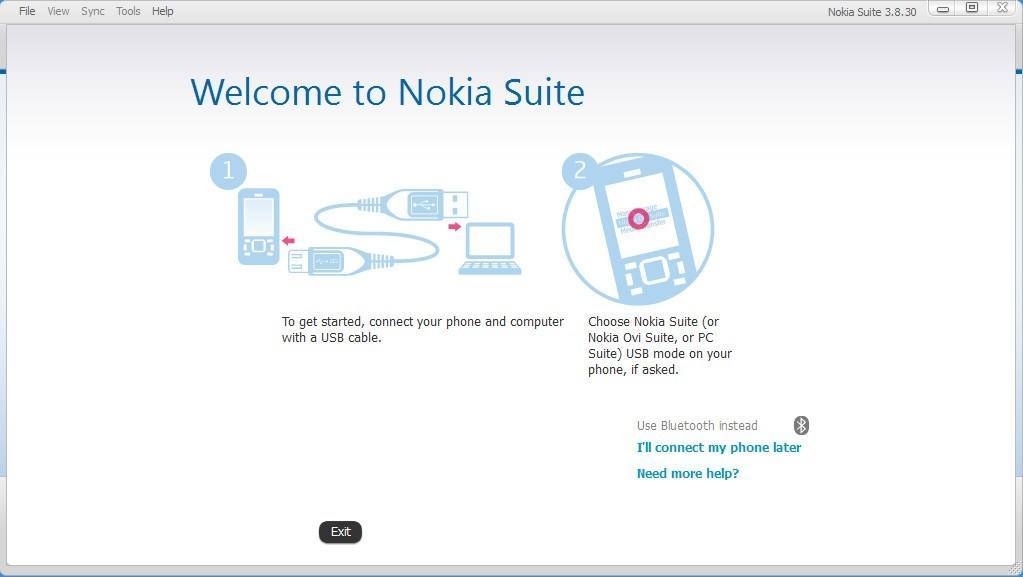This screenshot has width=1023, height=577.
Task: Open the Tools menu
Action: coord(126,11)
